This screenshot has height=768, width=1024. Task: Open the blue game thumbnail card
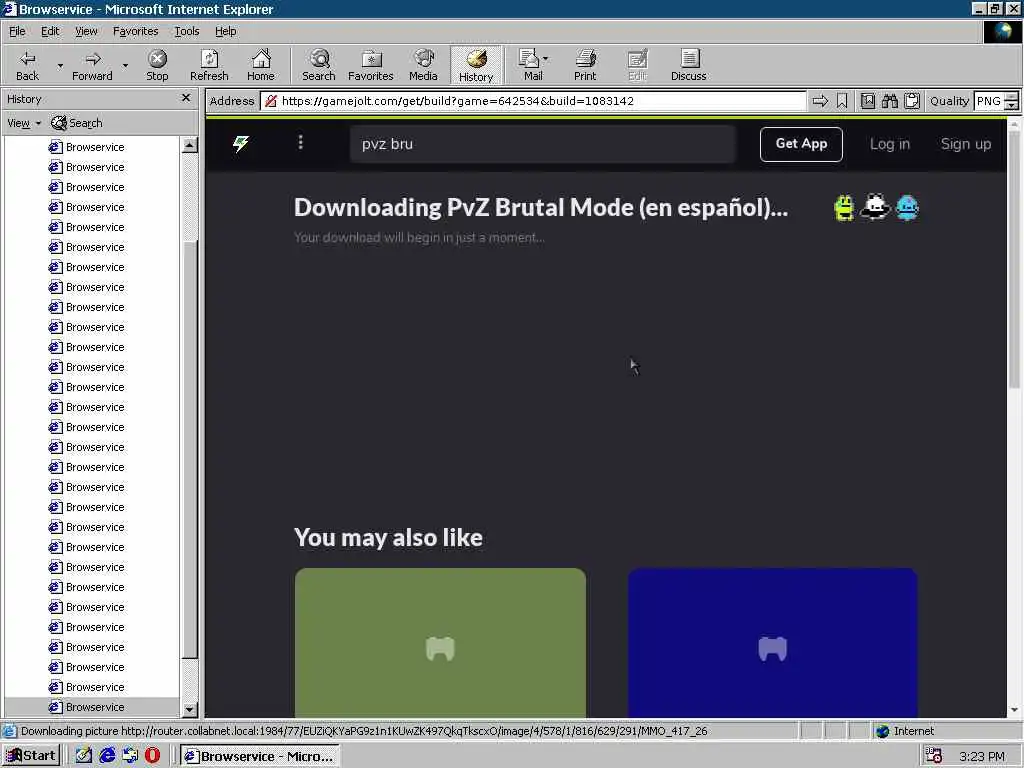773,643
